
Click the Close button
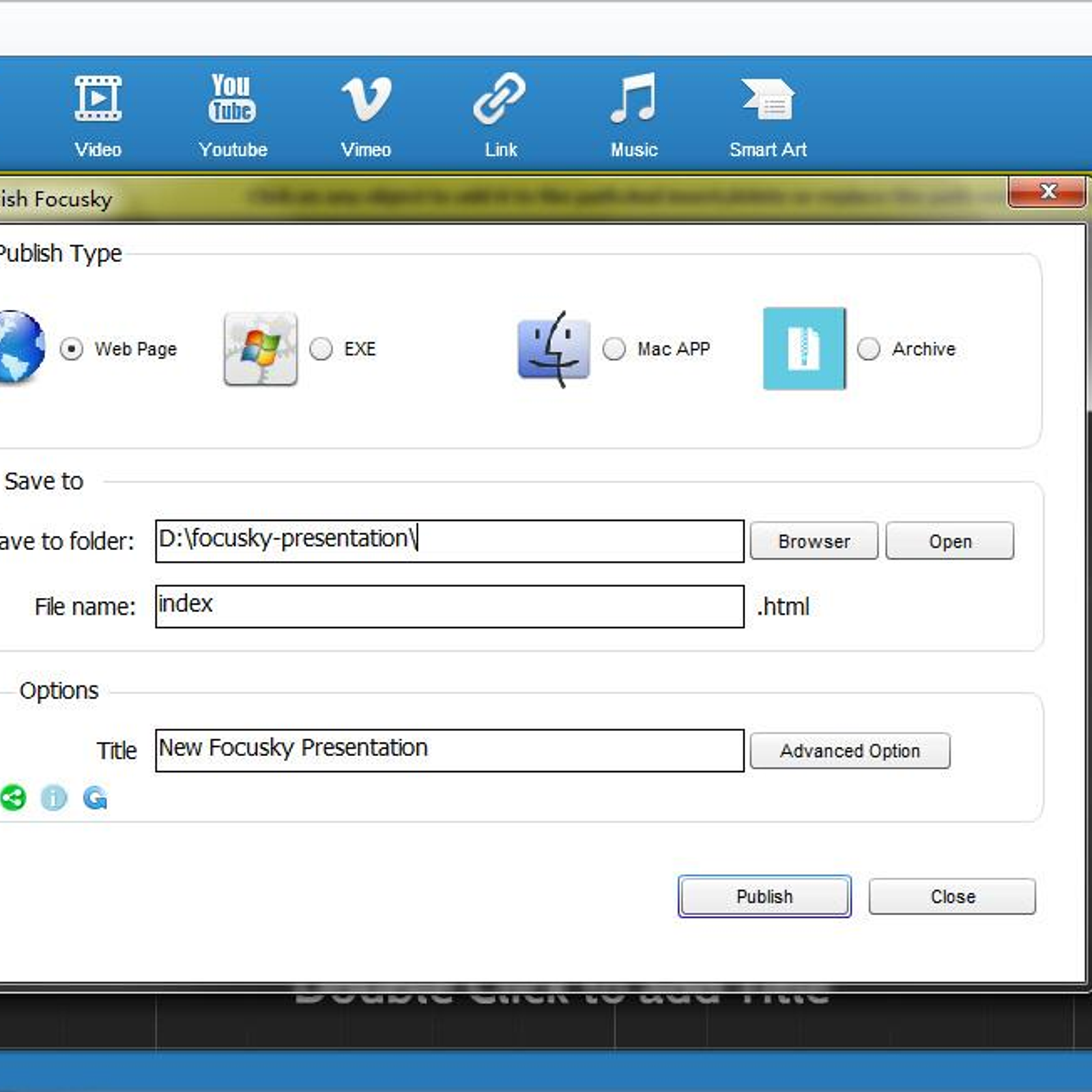click(952, 896)
